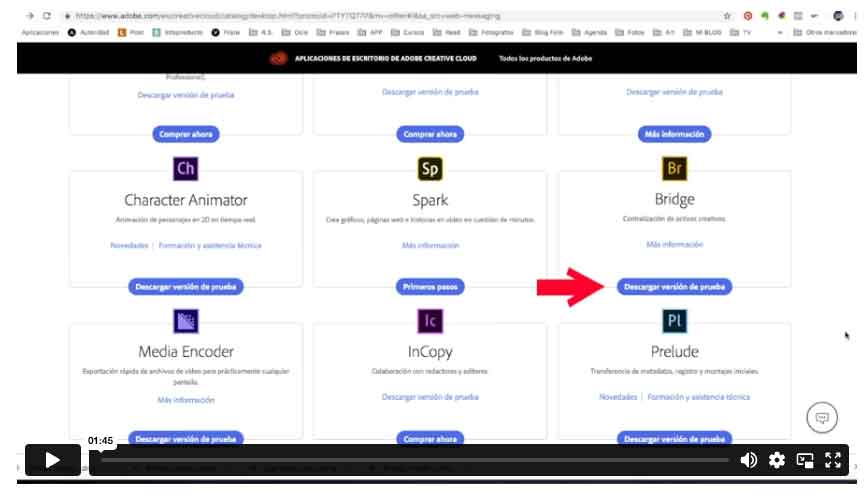Open the Agenda bookmark folder
The width and height of the screenshot is (865, 494).
pyautogui.click(x=589, y=33)
